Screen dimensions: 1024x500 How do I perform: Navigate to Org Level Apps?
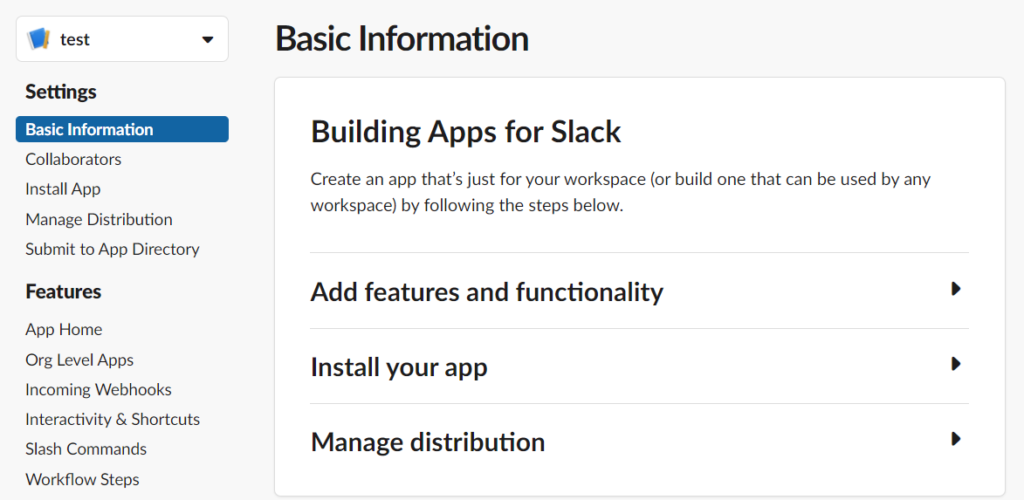pyautogui.click(x=79, y=359)
